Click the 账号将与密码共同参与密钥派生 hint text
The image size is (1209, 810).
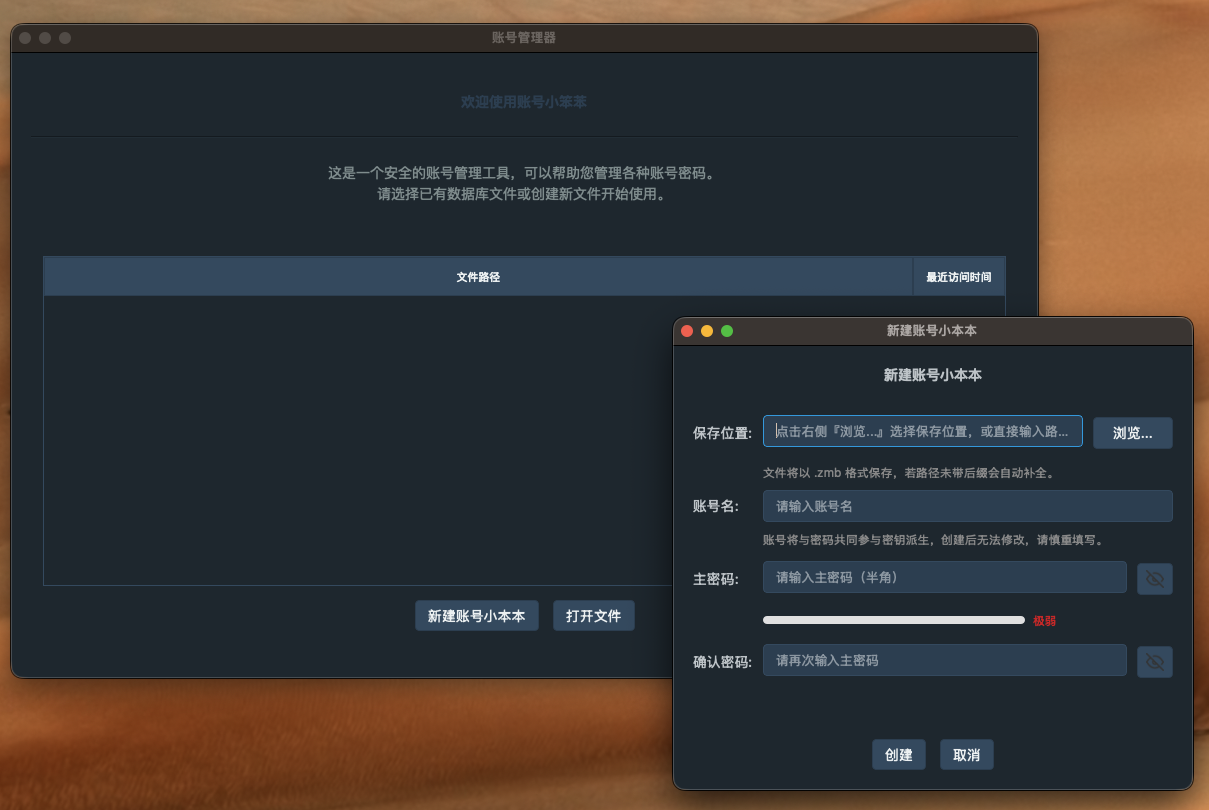point(932,540)
